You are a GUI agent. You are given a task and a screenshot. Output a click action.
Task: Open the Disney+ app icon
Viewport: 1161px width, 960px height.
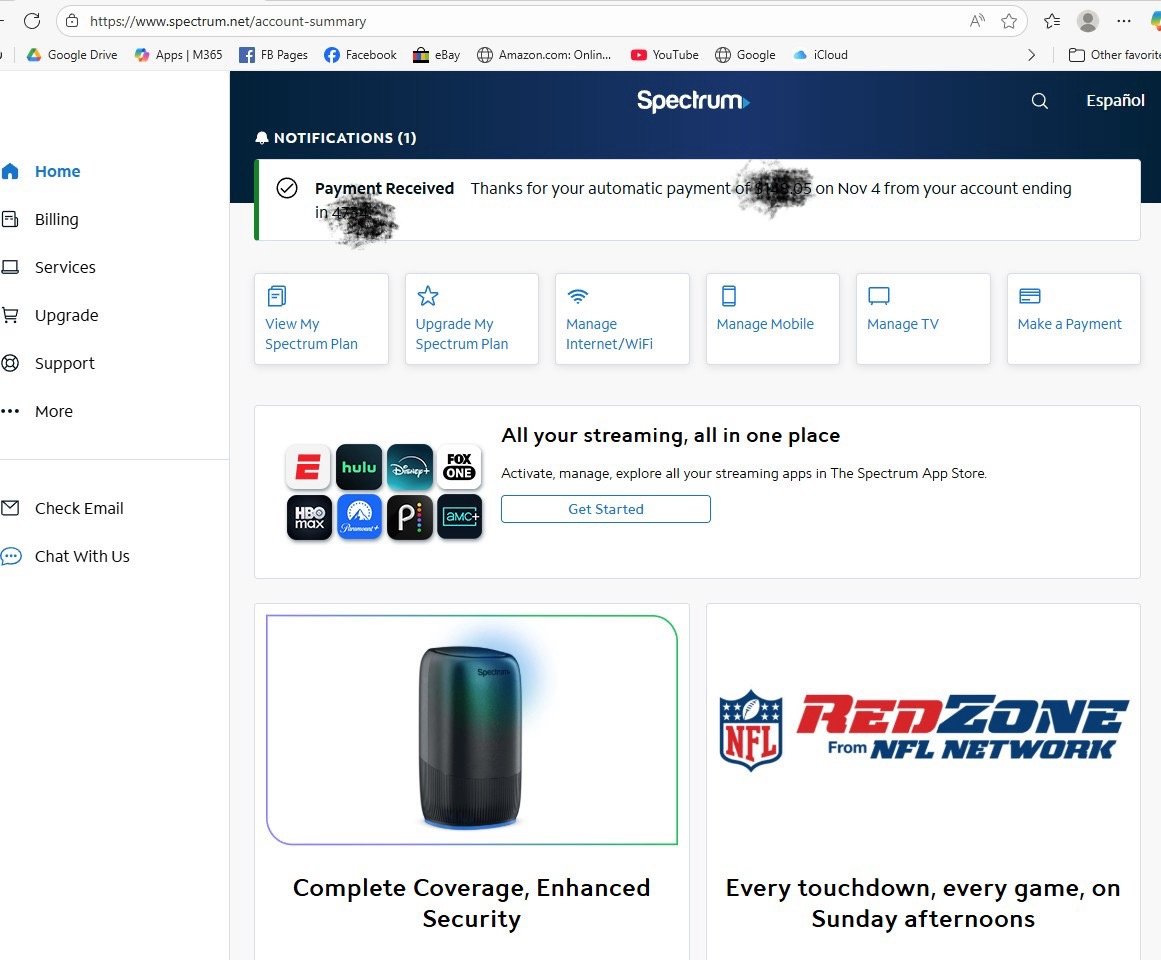(x=409, y=467)
